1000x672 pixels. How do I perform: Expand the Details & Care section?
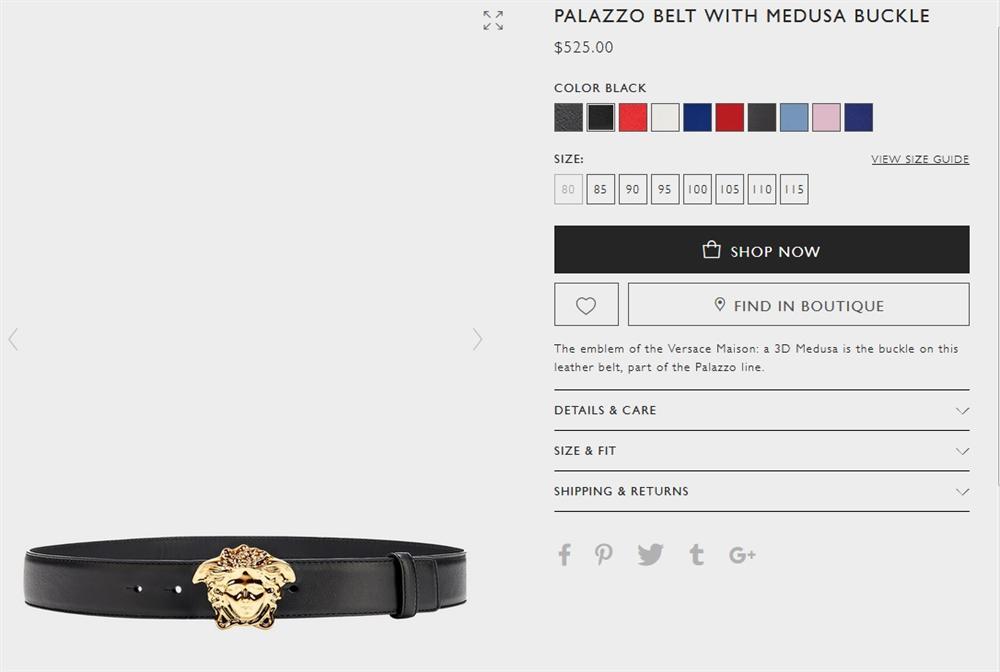[761, 410]
